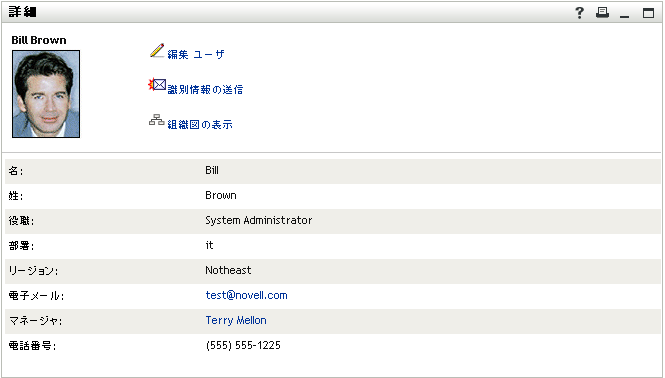This screenshot has width=665, height=378.
Task: Open the 識別情報の送信 link
Action: point(205,90)
